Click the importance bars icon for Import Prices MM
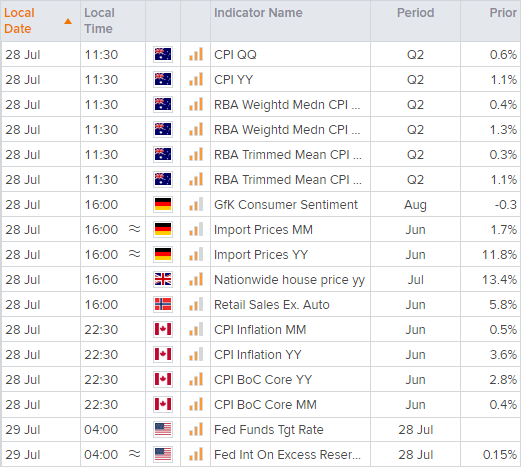The image size is (521, 467). pyautogui.click(x=196, y=229)
